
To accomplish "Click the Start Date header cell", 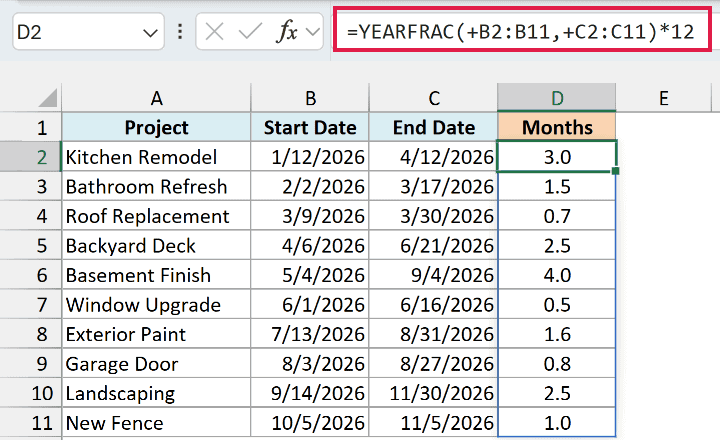I will [310, 127].
